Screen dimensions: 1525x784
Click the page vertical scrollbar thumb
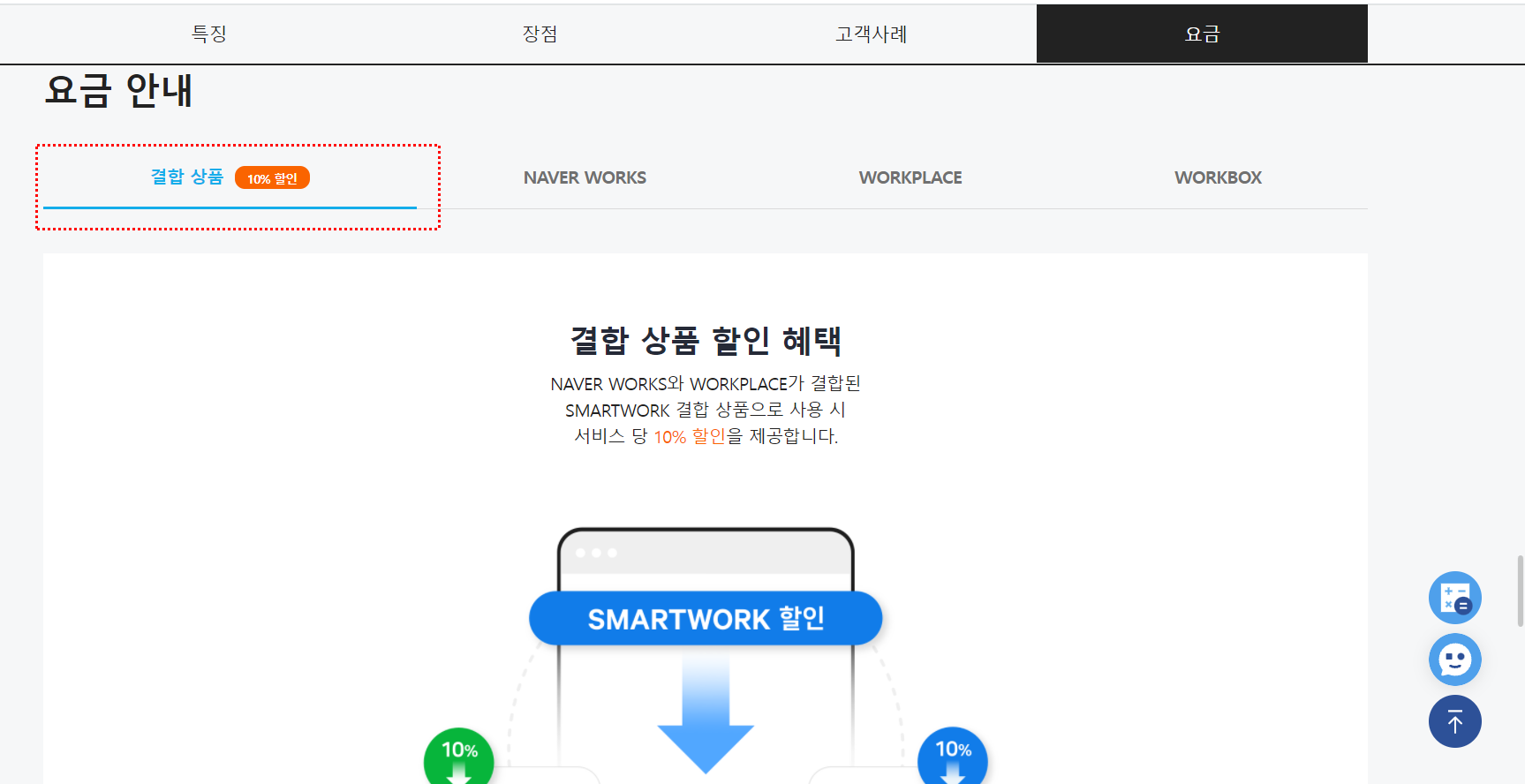pos(1520,591)
